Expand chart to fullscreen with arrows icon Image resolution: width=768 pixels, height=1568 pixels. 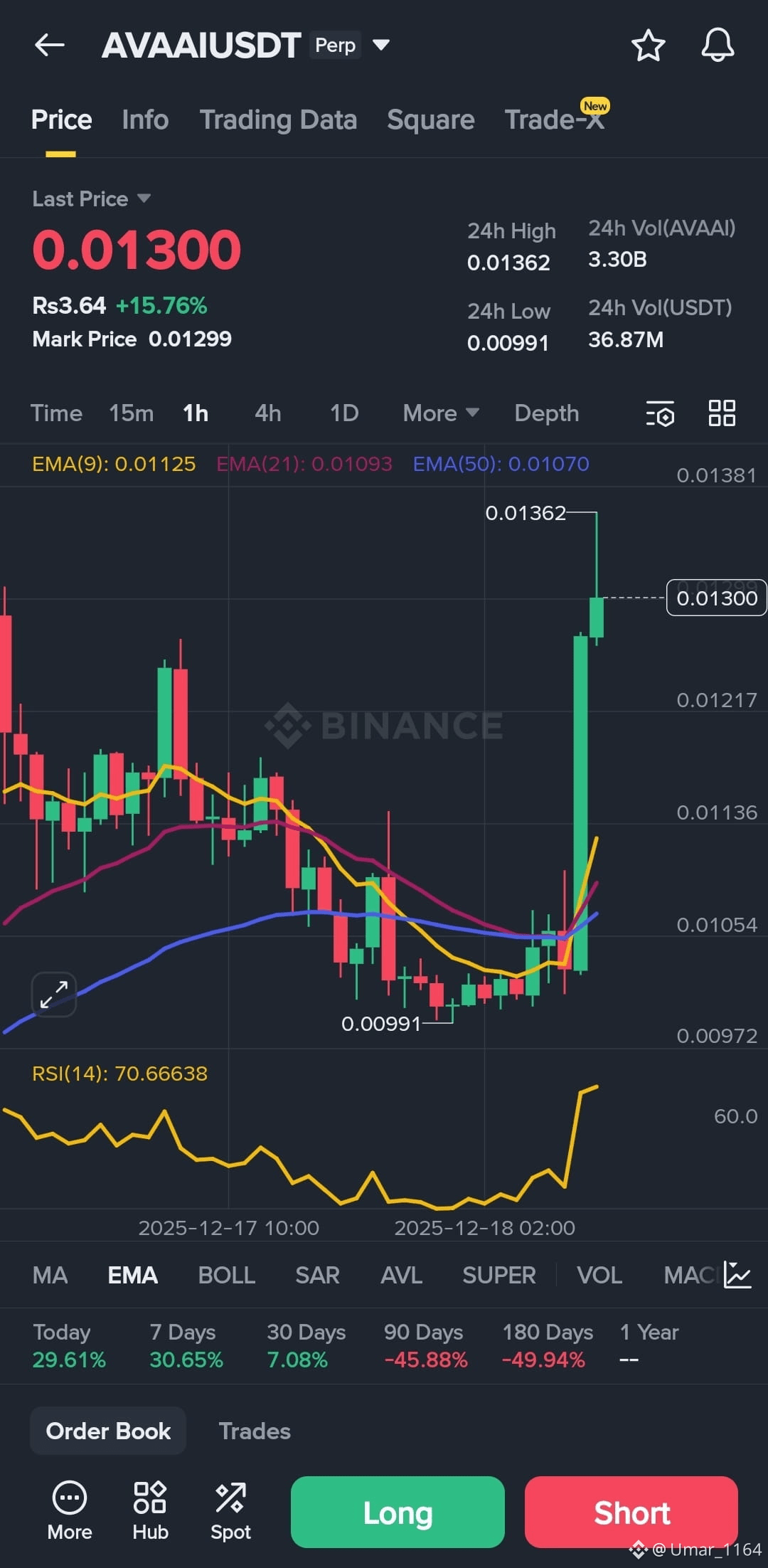pyautogui.click(x=54, y=994)
